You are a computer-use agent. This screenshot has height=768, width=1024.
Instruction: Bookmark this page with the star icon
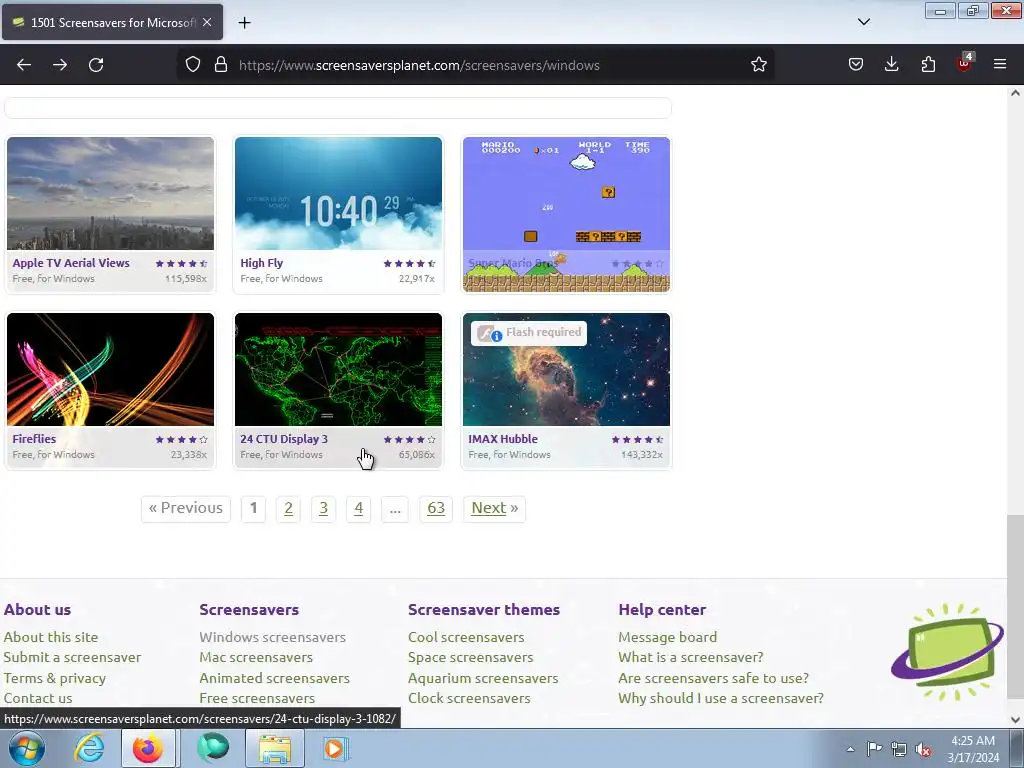pyautogui.click(x=758, y=65)
